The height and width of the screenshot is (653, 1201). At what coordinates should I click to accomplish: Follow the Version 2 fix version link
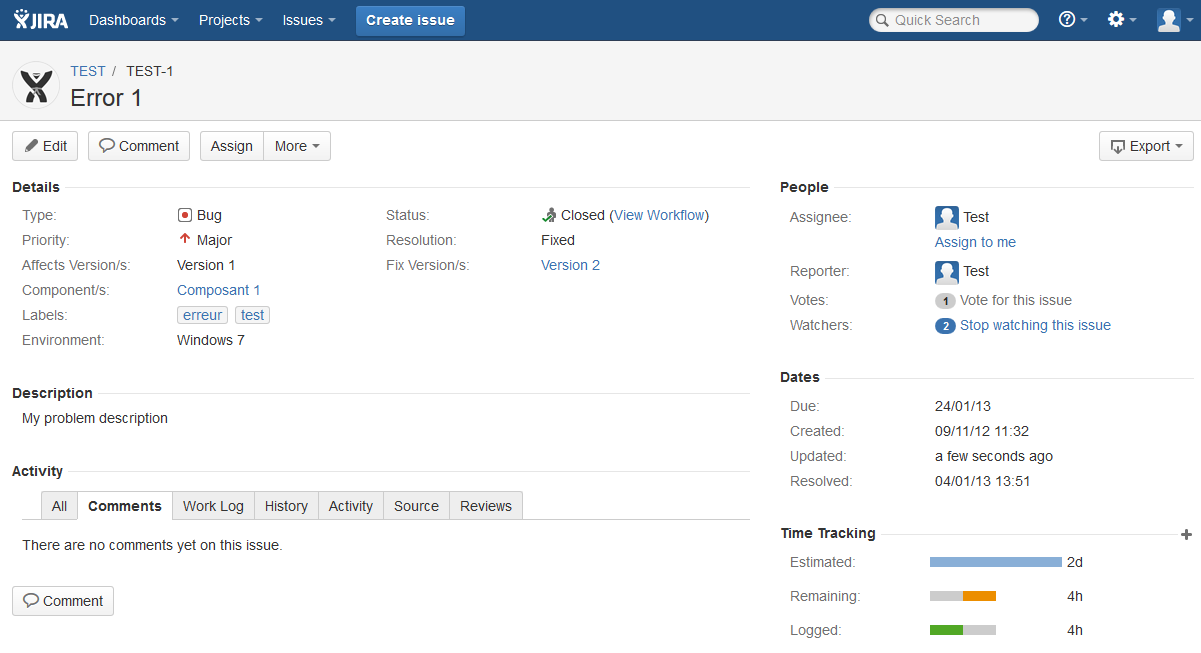(570, 265)
